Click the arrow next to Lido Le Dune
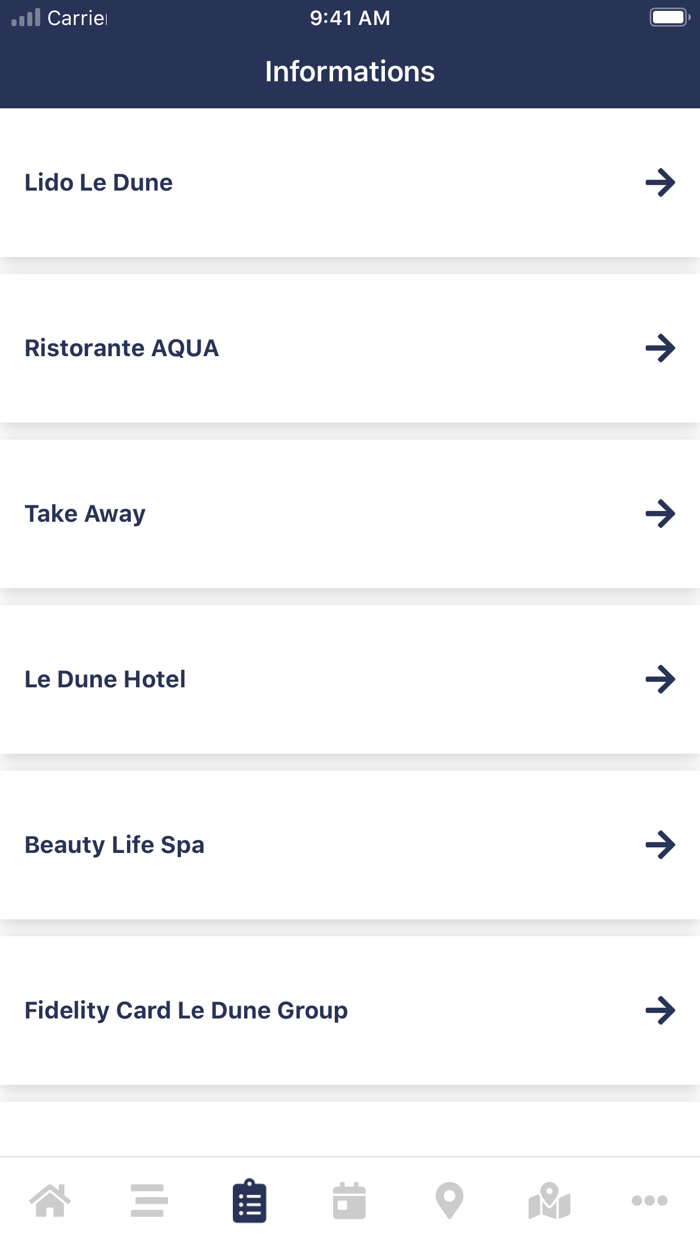 [660, 182]
